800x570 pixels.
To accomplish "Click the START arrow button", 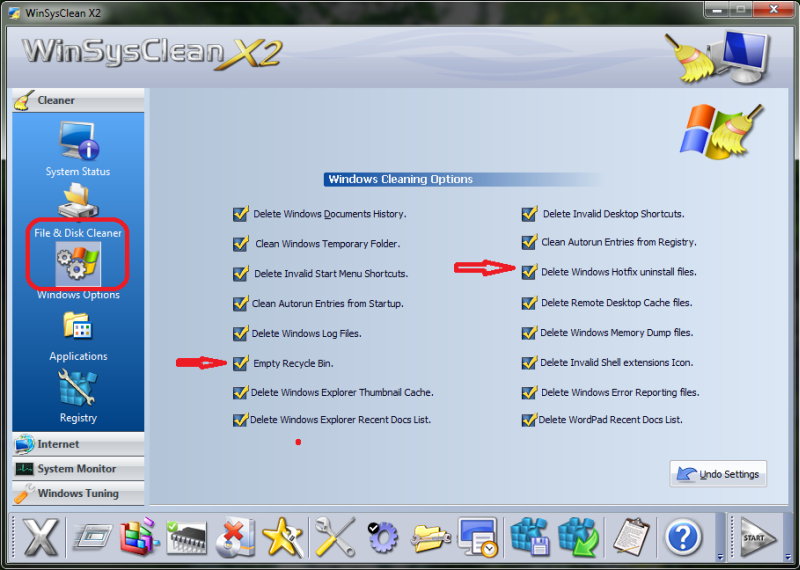I will pos(759,537).
